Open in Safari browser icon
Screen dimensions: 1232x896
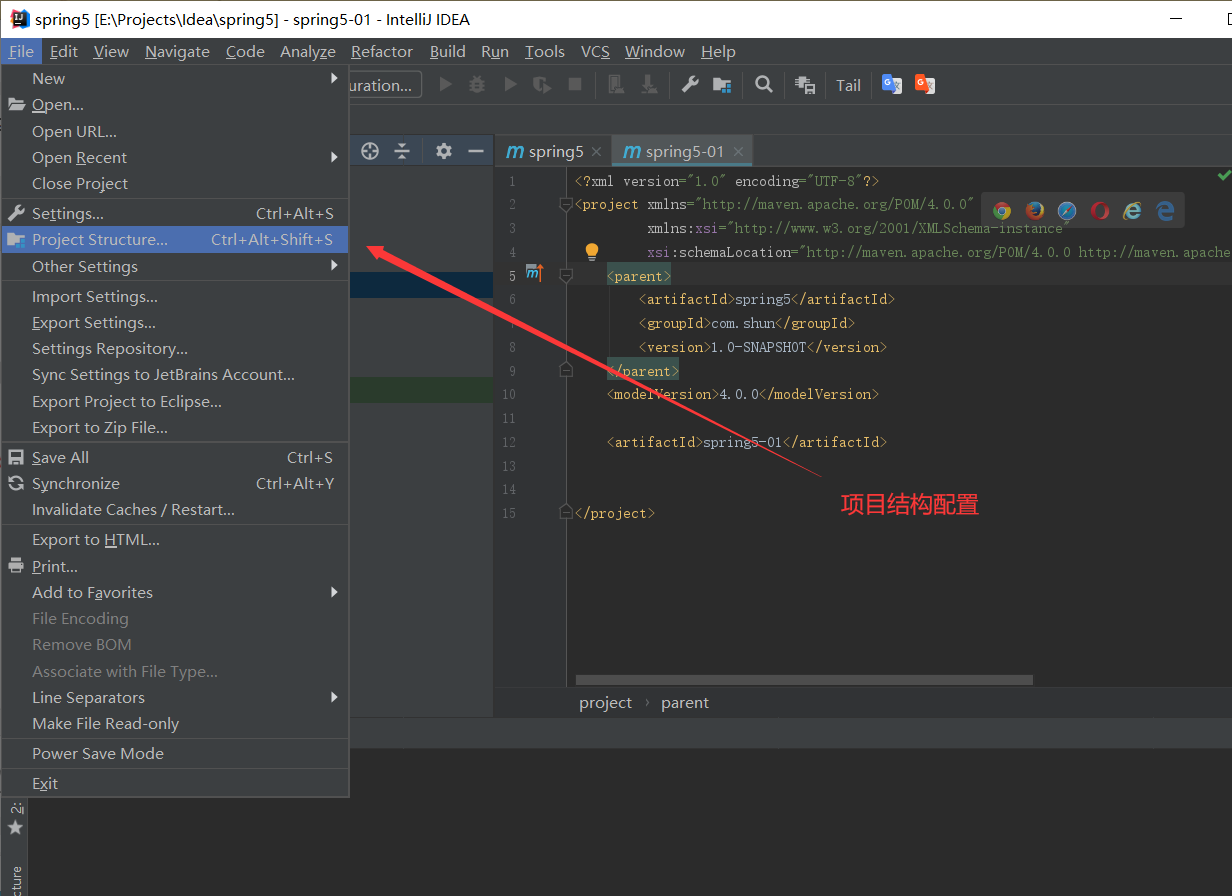(x=1067, y=210)
